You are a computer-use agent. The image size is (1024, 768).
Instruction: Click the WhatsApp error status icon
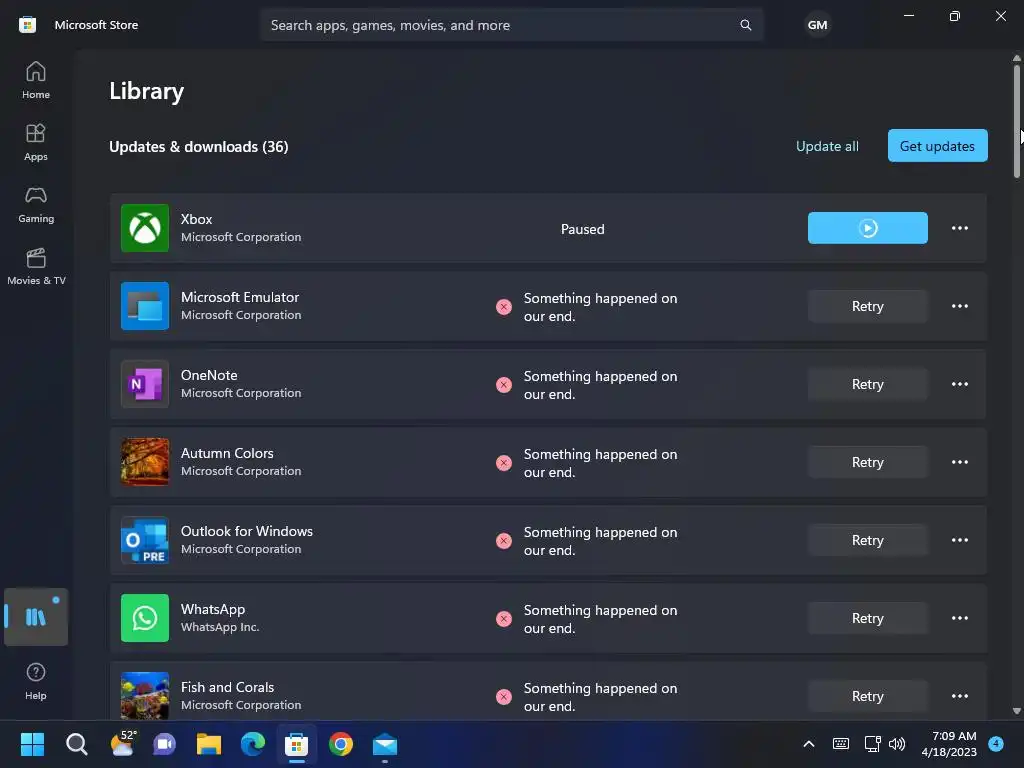click(504, 618)
